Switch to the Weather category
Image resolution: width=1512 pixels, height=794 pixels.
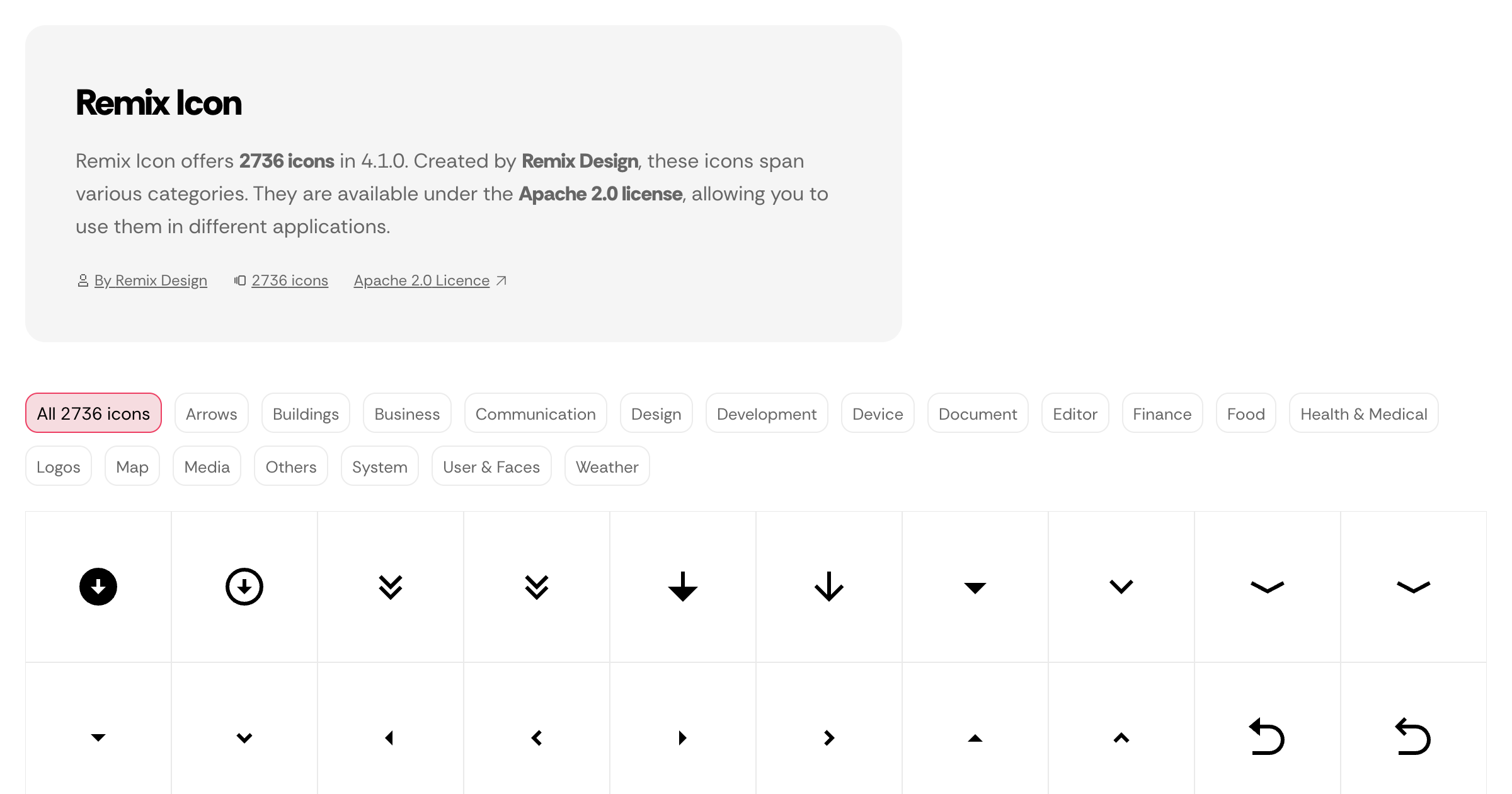pos(607,466)
